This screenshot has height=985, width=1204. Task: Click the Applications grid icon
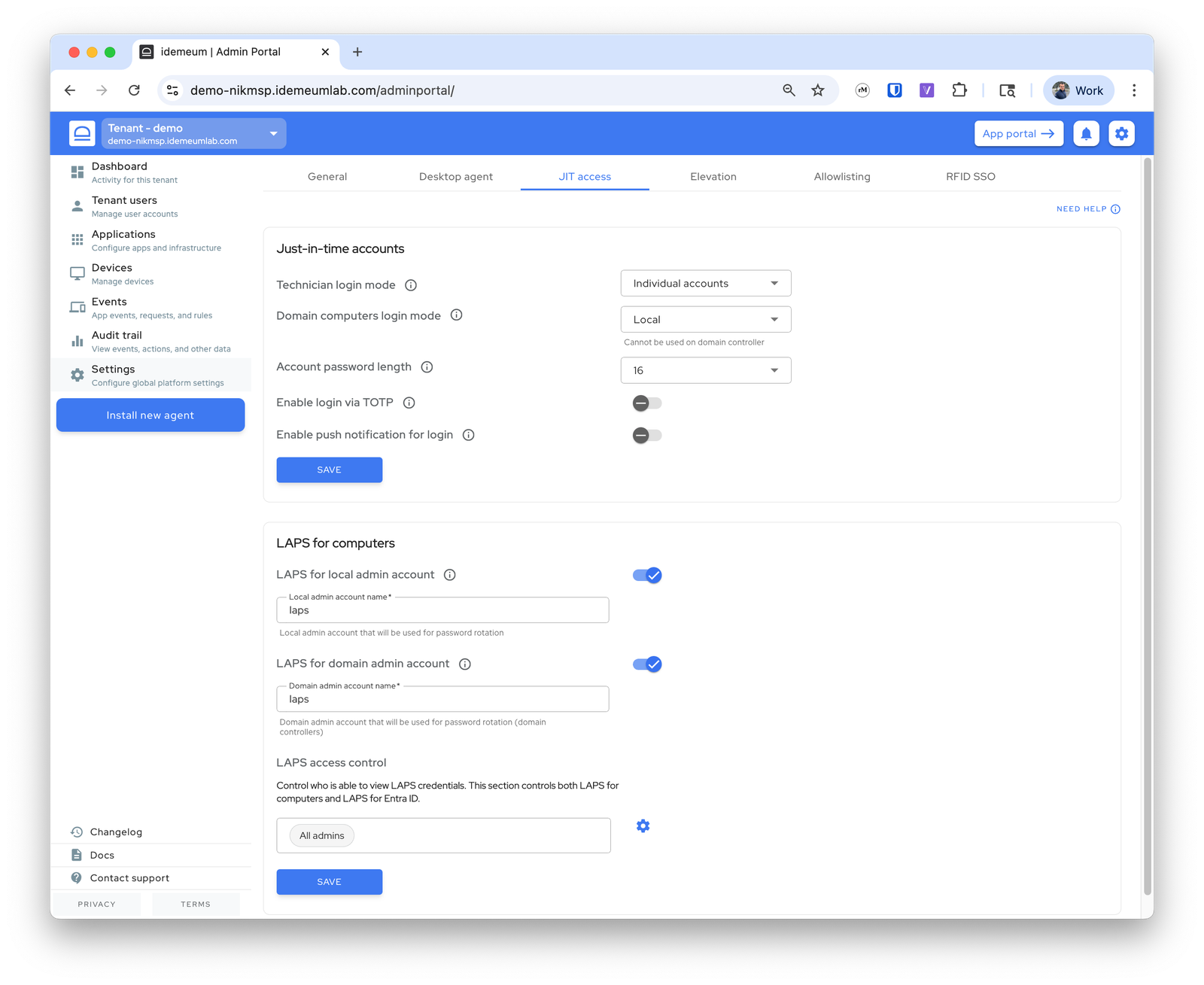point(77,240)
